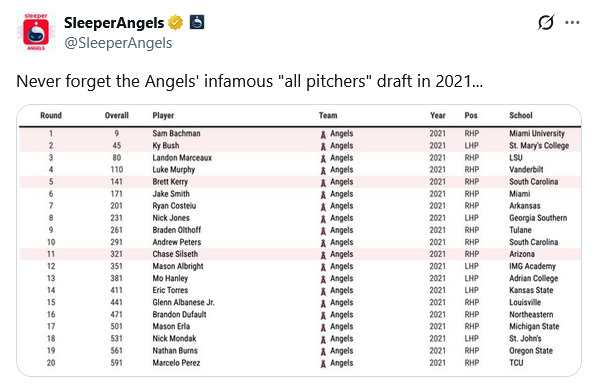Click the affiliate badge next to verified checkmark
The height and width of the screenshot is (384, 598).
197,22
